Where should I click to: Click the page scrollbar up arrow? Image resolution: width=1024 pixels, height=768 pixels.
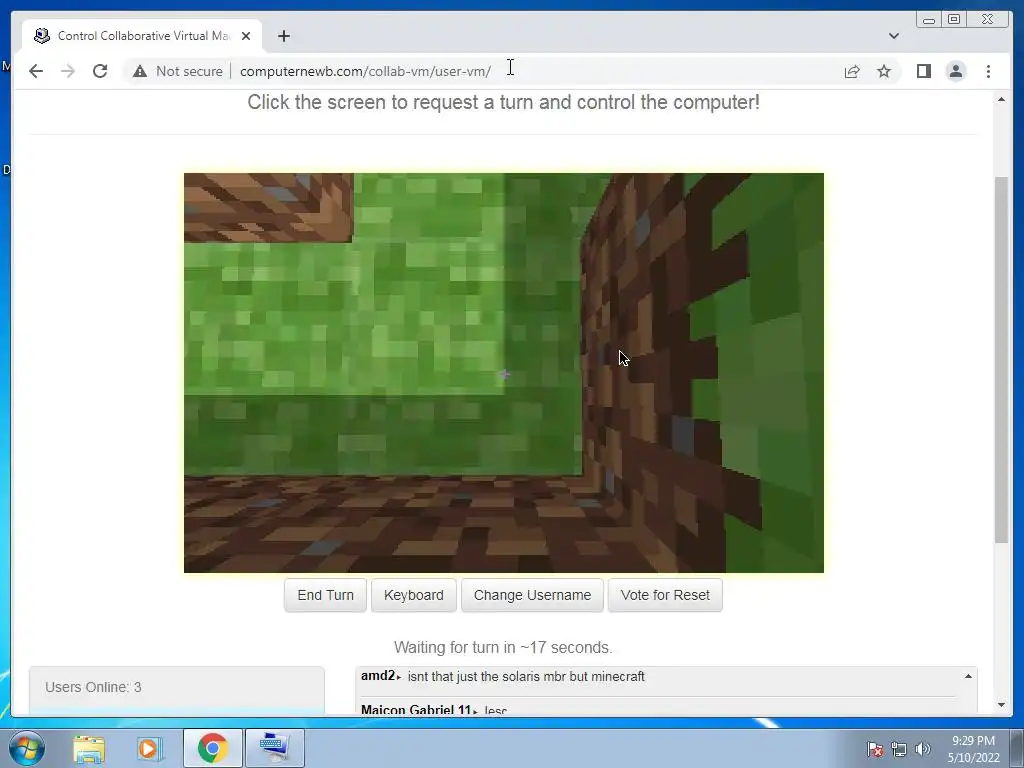(x=1001, y=99)
